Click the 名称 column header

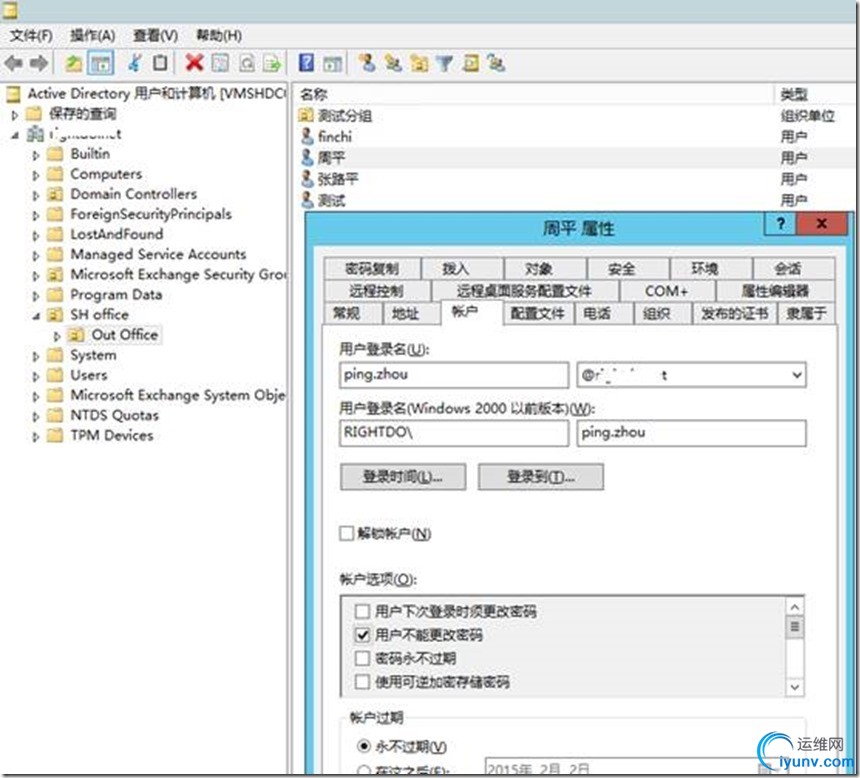point(533,94)
